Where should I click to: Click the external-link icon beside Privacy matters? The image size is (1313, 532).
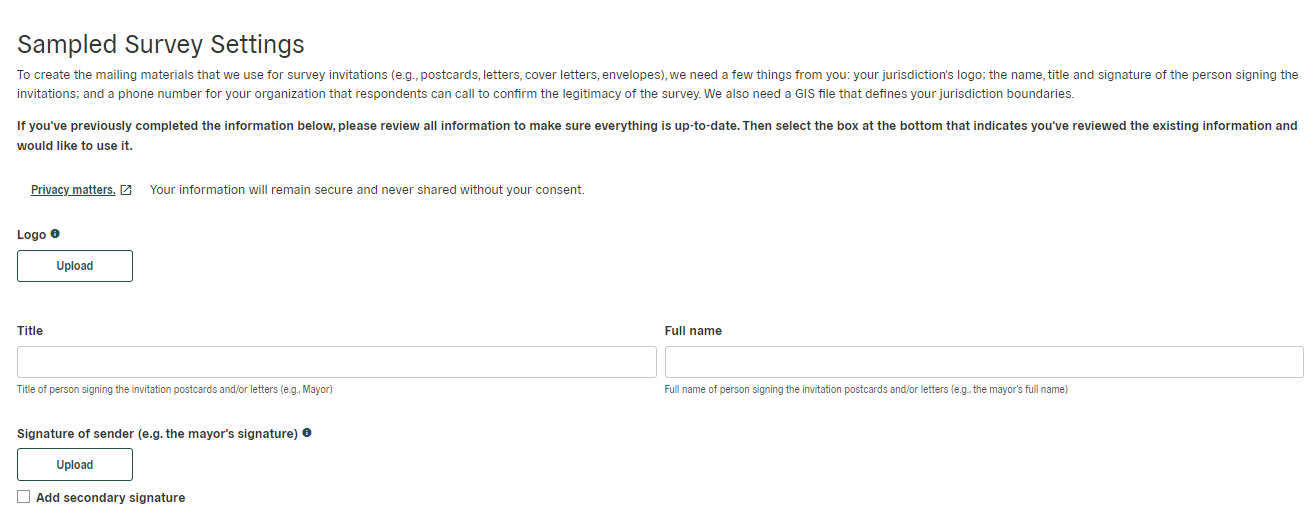tap(126, 190)
